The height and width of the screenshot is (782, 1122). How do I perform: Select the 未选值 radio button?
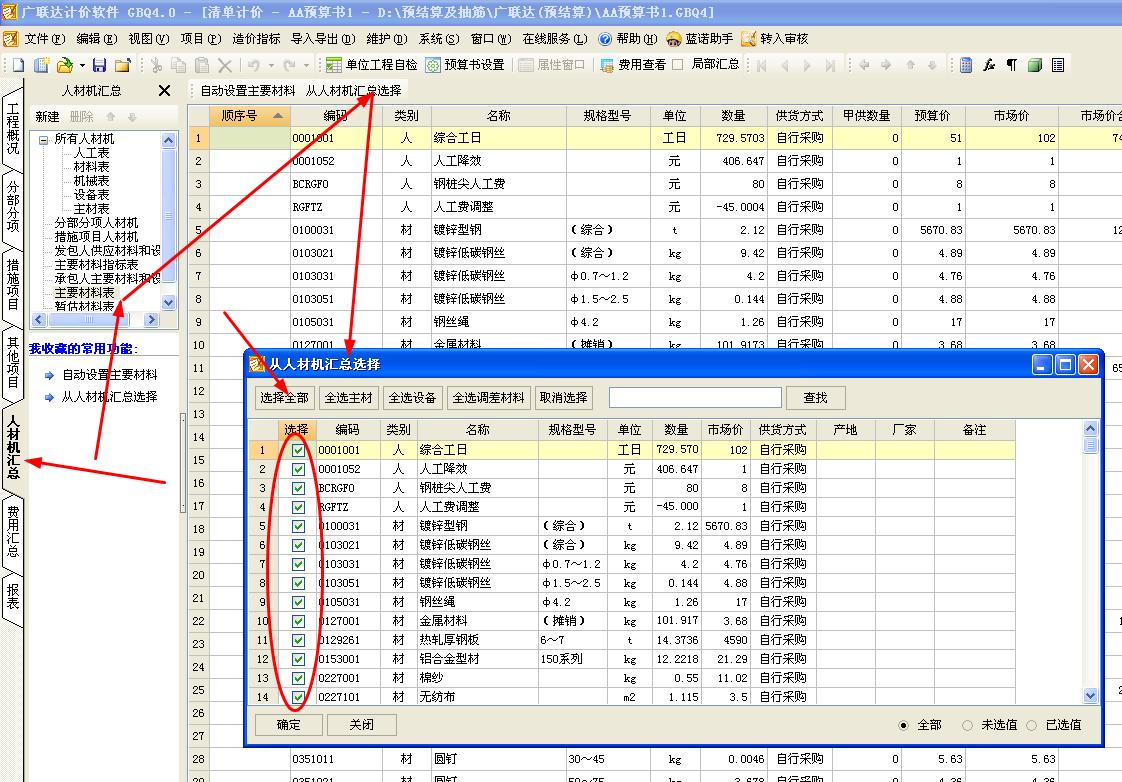pyautogui.click(x=967, y=725)
